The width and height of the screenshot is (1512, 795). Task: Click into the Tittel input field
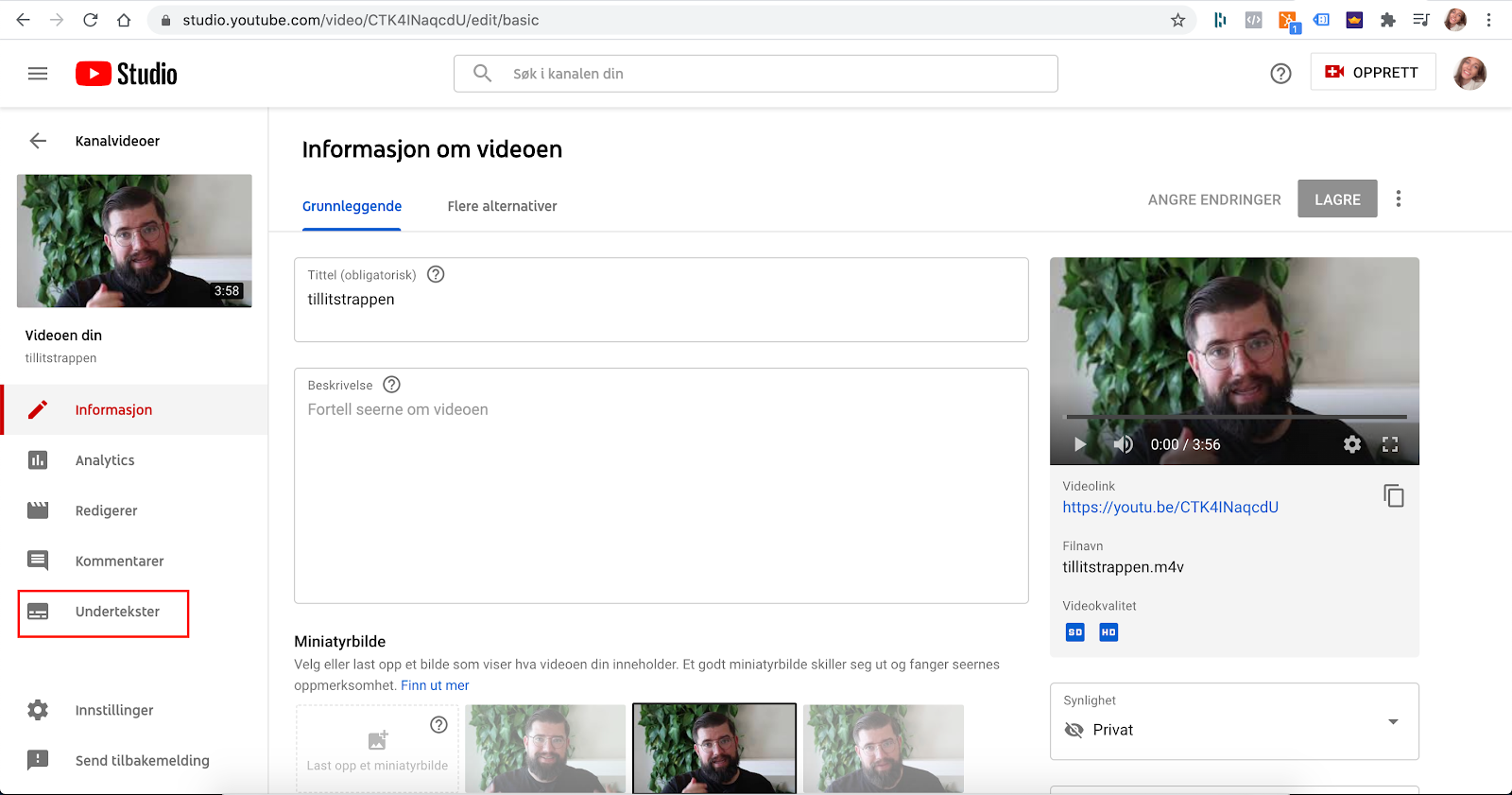point(661,300)
